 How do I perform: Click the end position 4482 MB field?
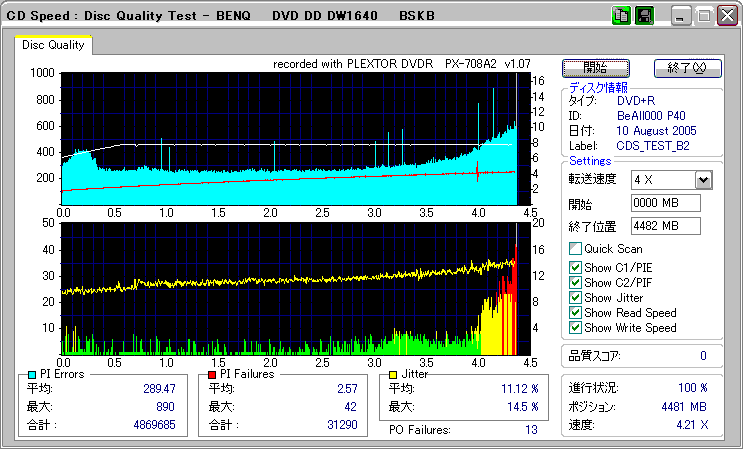click(666, 226)
